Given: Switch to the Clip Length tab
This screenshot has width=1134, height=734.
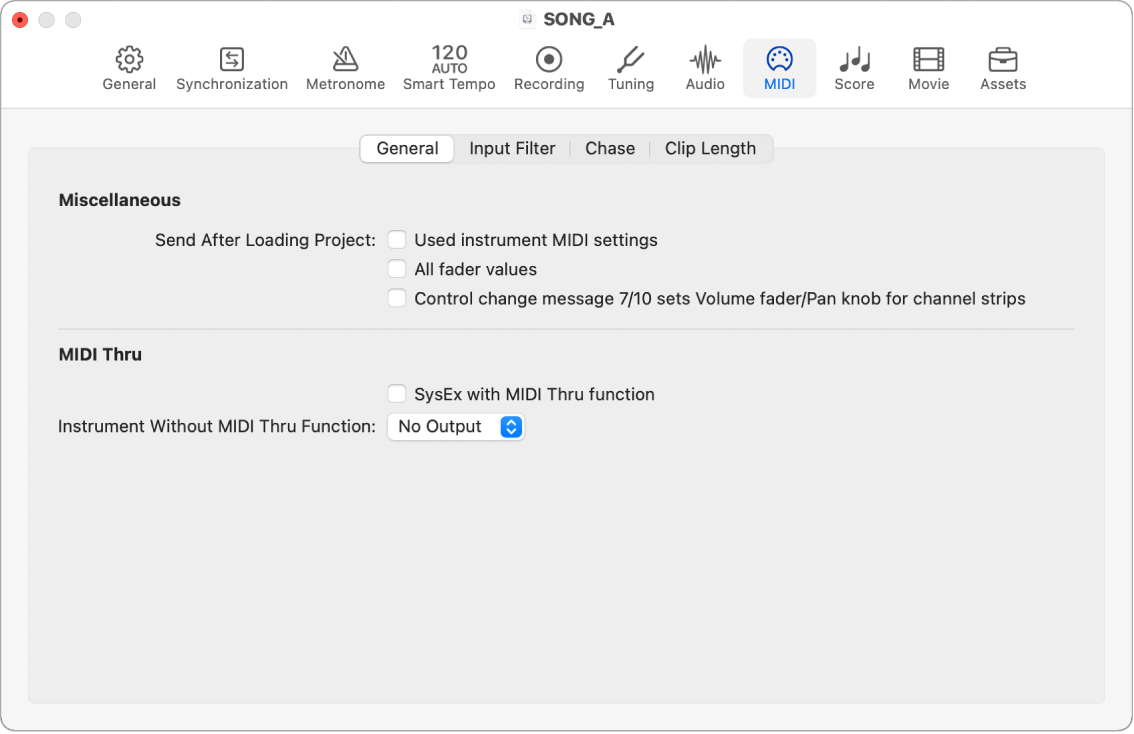Looking at the screenshot, I should coord(710,148).
